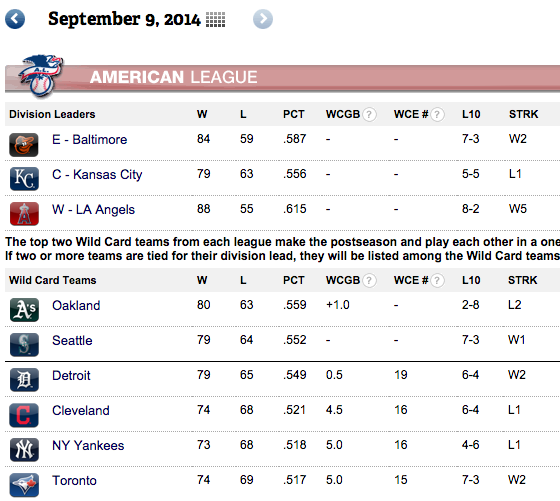560x501 pixels.
Task: Click the Toronto Blue Jays logo
Action: coord(24,485)
